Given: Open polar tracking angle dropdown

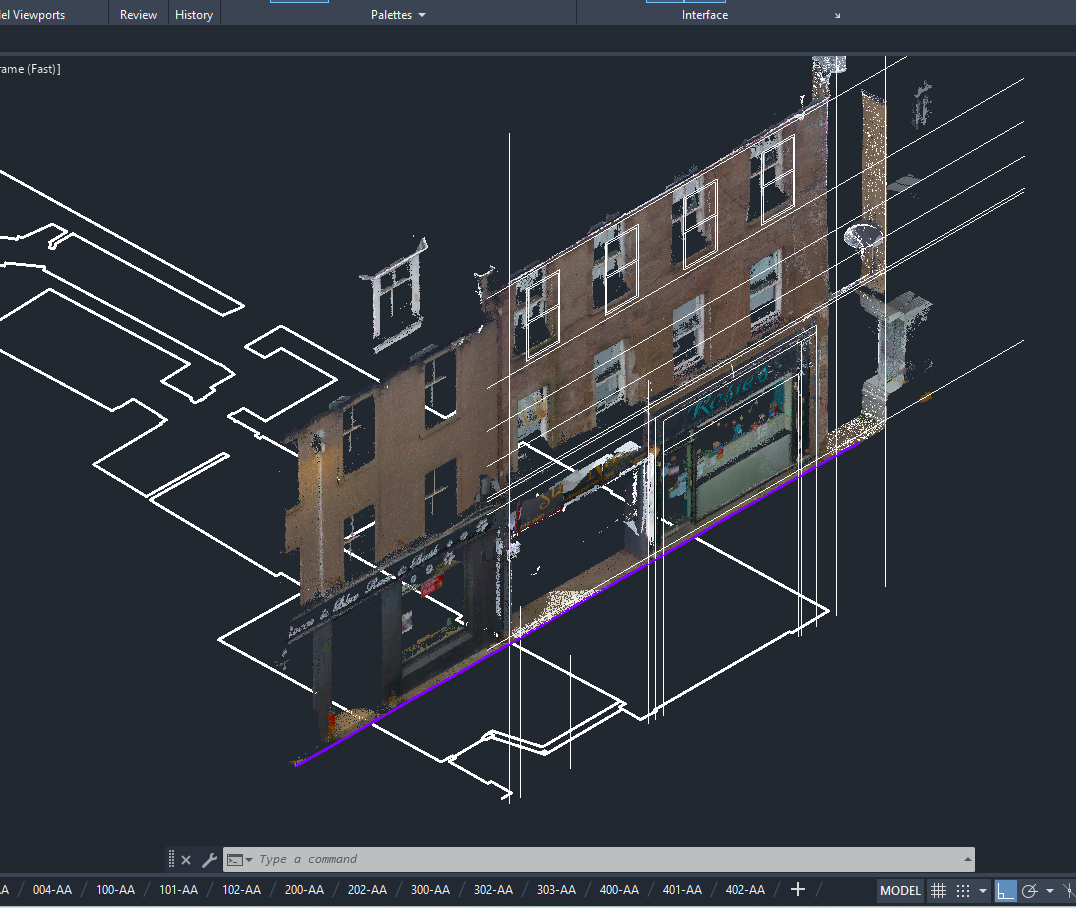Looking at the screenshot, I should coord(1050,891).
